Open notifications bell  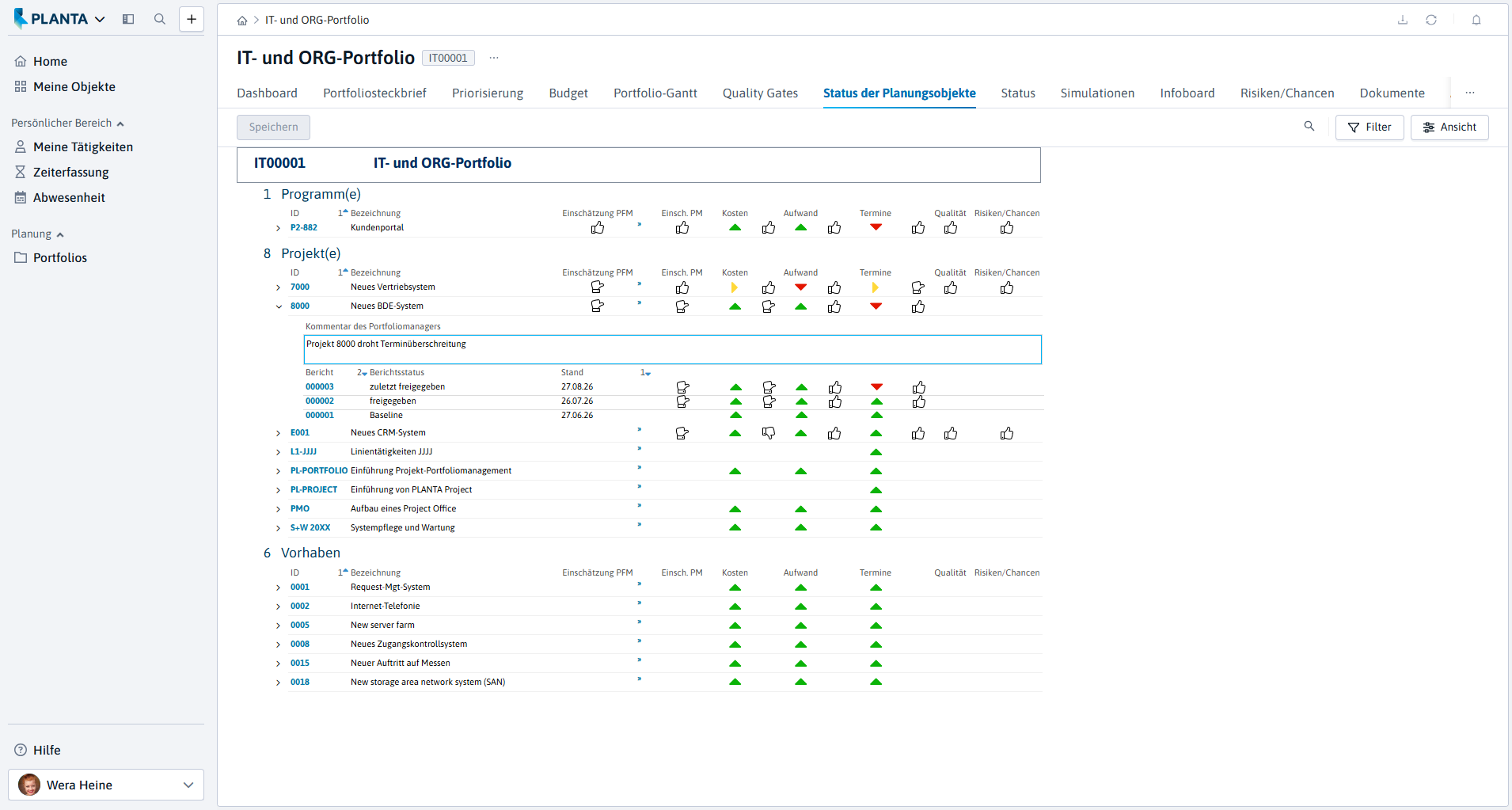click(1476, 20)
